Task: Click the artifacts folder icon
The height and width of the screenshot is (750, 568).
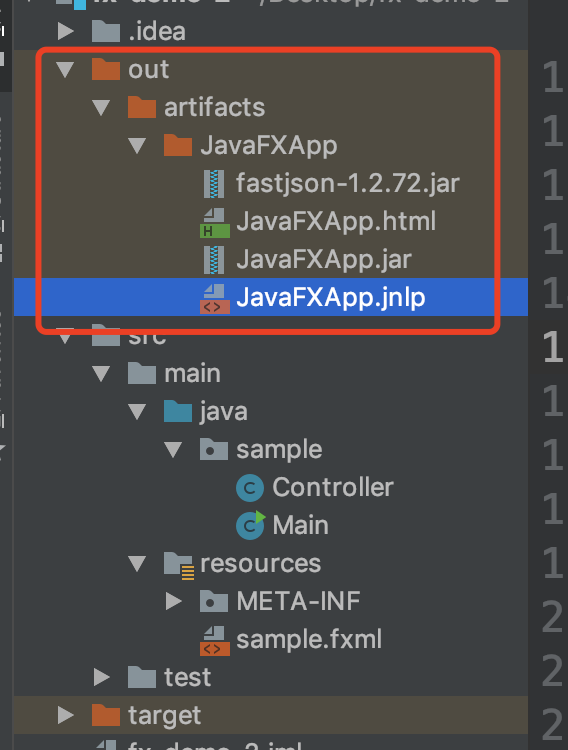Action: [x=142, y=107]
